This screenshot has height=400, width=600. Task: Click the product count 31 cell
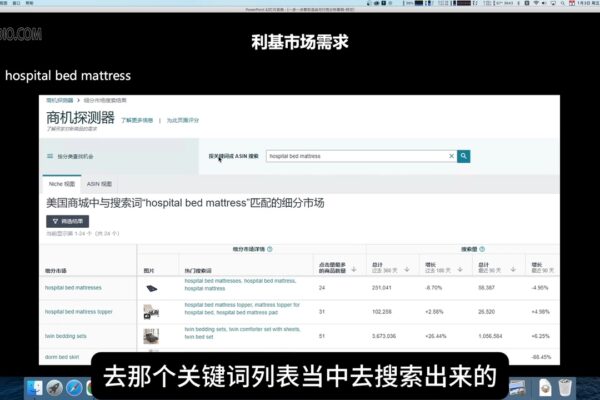point(322,312)
